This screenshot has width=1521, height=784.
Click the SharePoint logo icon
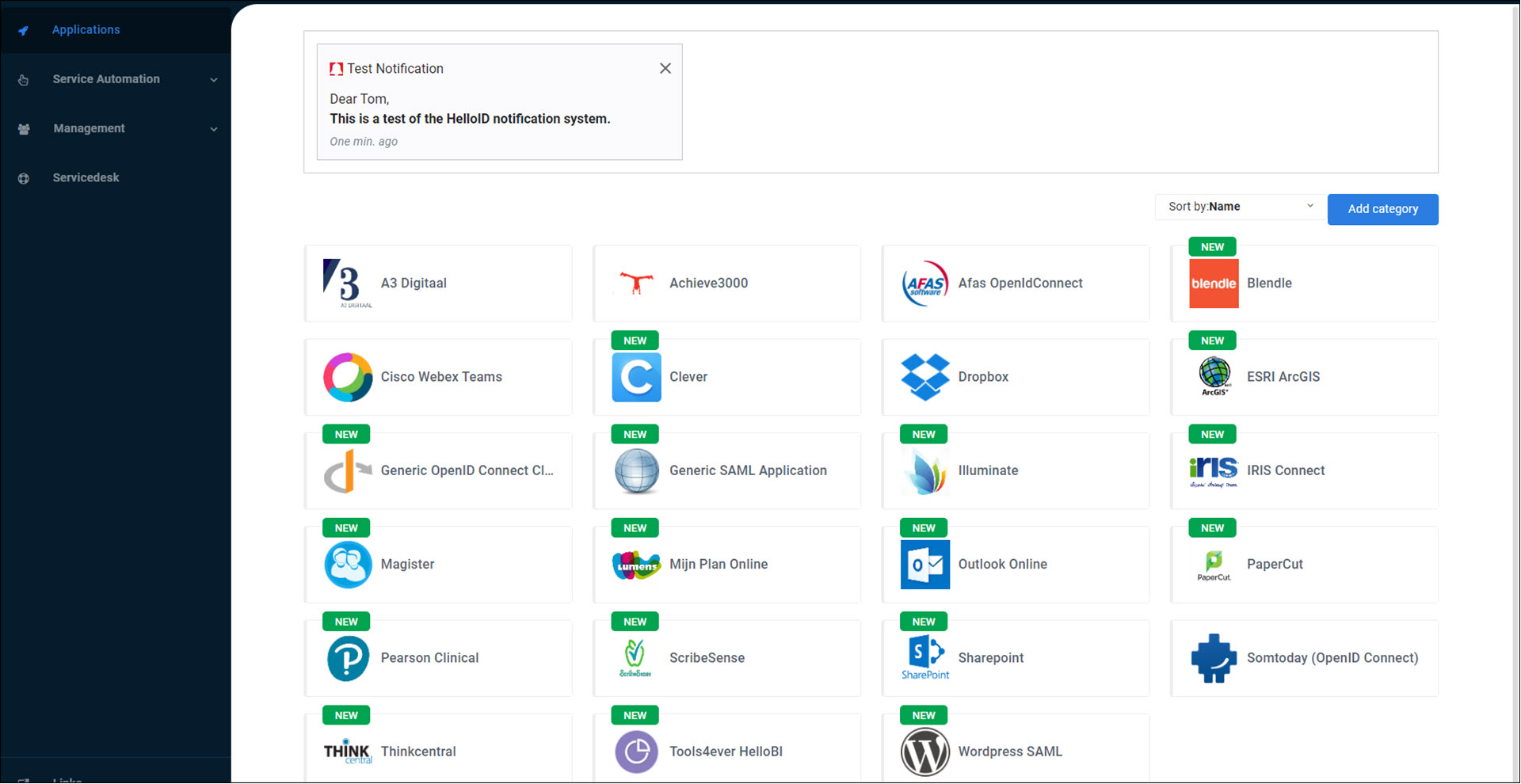pos(925,658)
